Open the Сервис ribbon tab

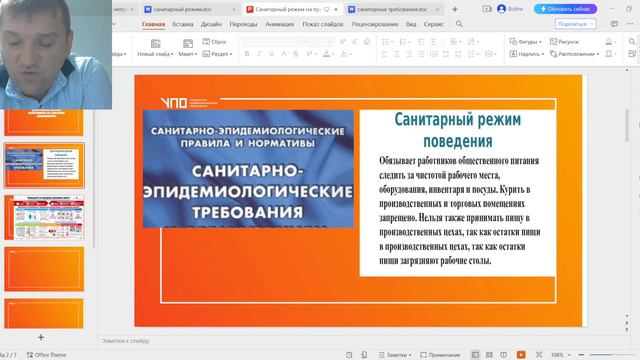(x=433, y=24)
